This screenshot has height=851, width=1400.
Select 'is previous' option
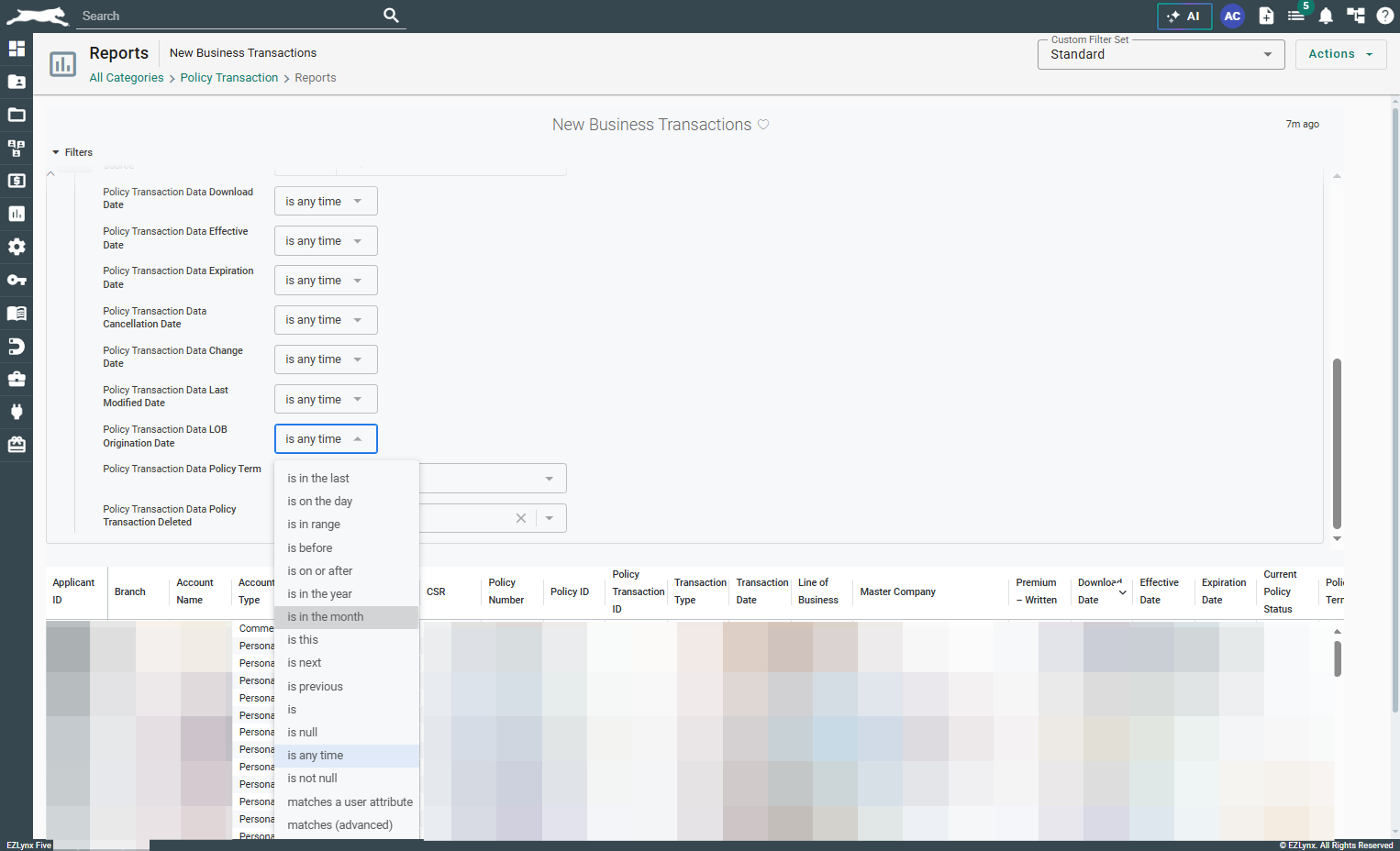pyautogui.click(x=347, y=687)
